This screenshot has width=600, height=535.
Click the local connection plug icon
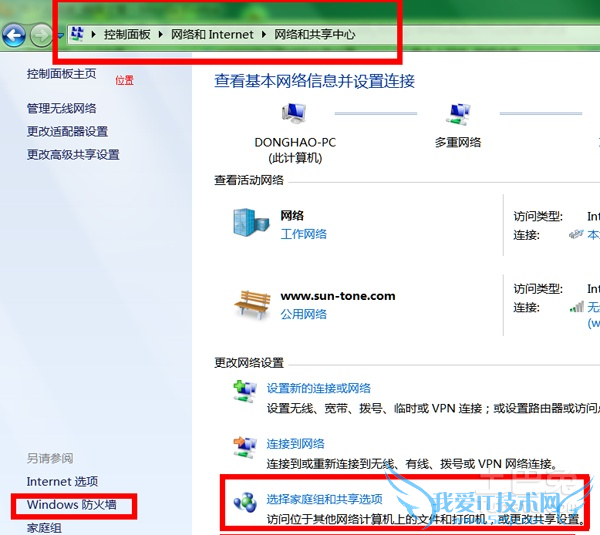[576, 234]
